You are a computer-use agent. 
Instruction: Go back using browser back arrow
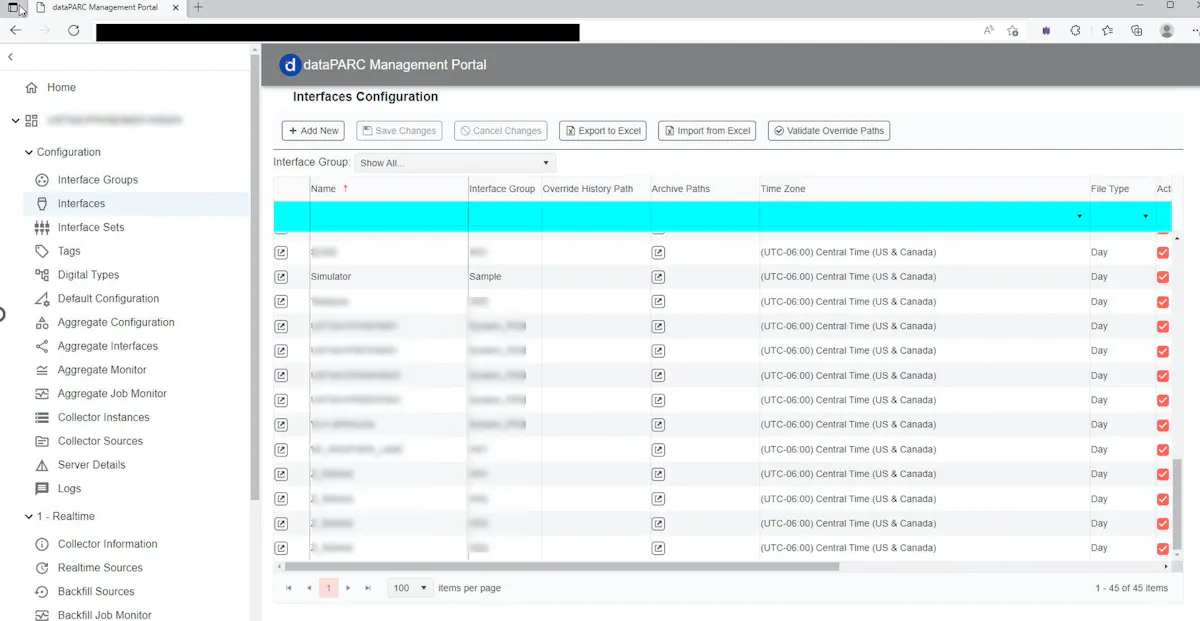click(15, 31)
